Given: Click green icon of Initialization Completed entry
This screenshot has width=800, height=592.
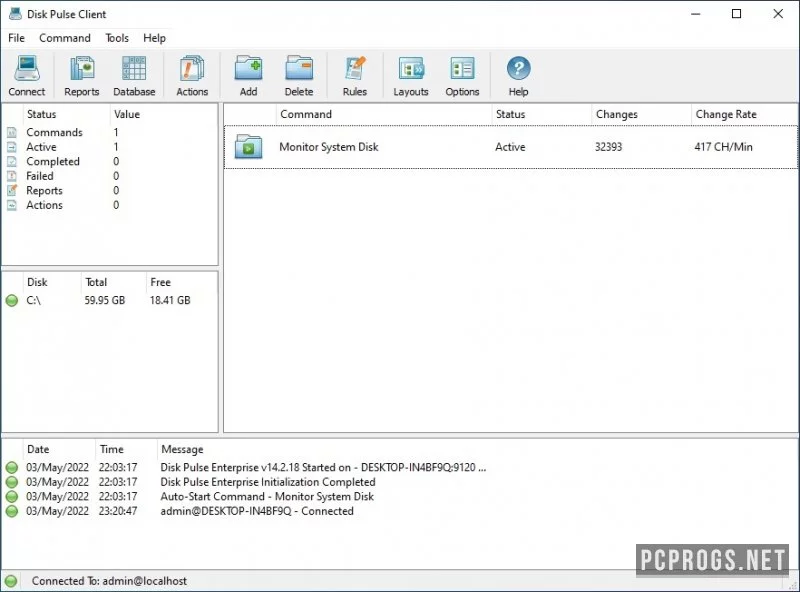Looking at the screenshot, I should [x=12, y=482].
